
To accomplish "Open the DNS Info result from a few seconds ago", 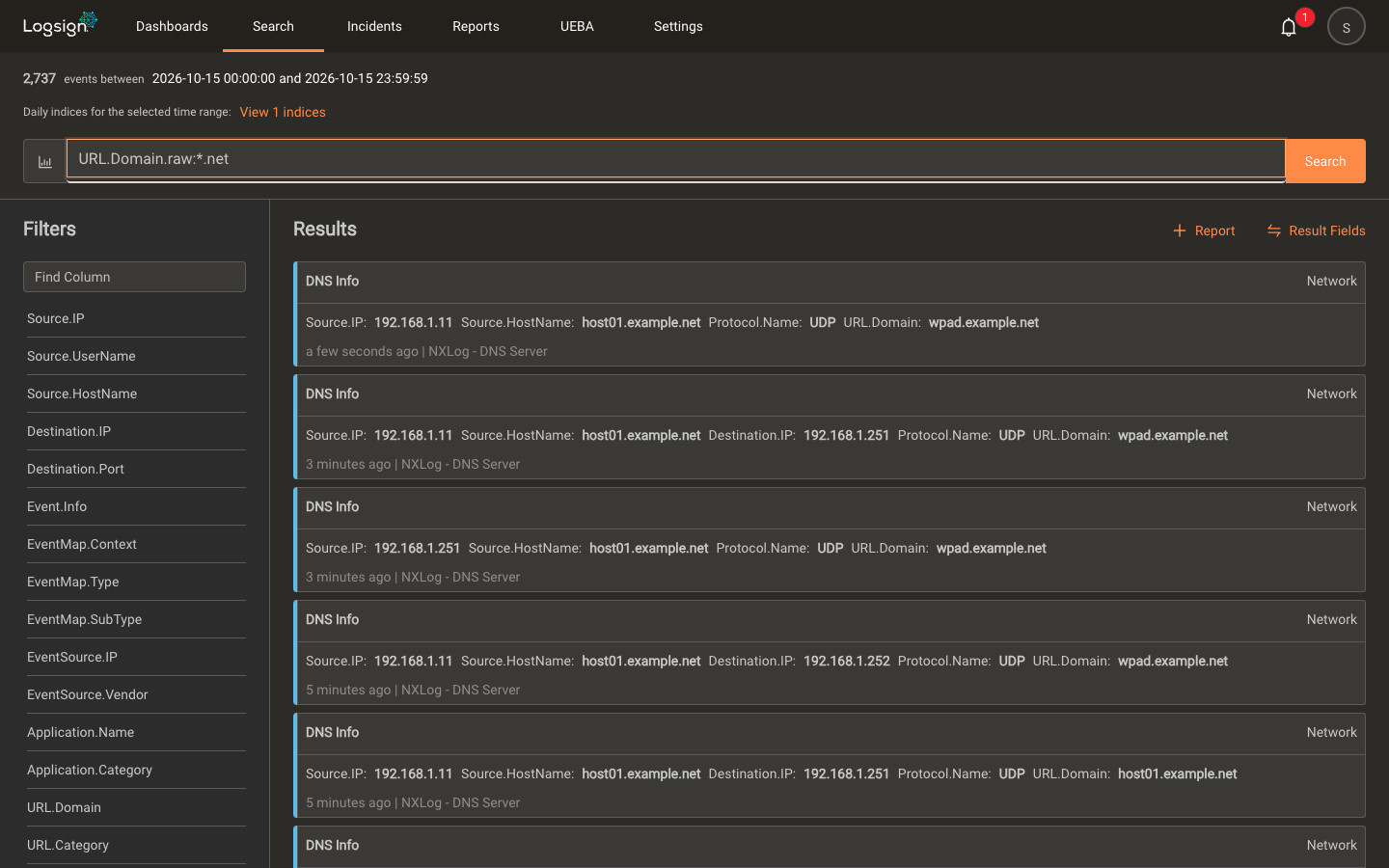I will [830, 313].
